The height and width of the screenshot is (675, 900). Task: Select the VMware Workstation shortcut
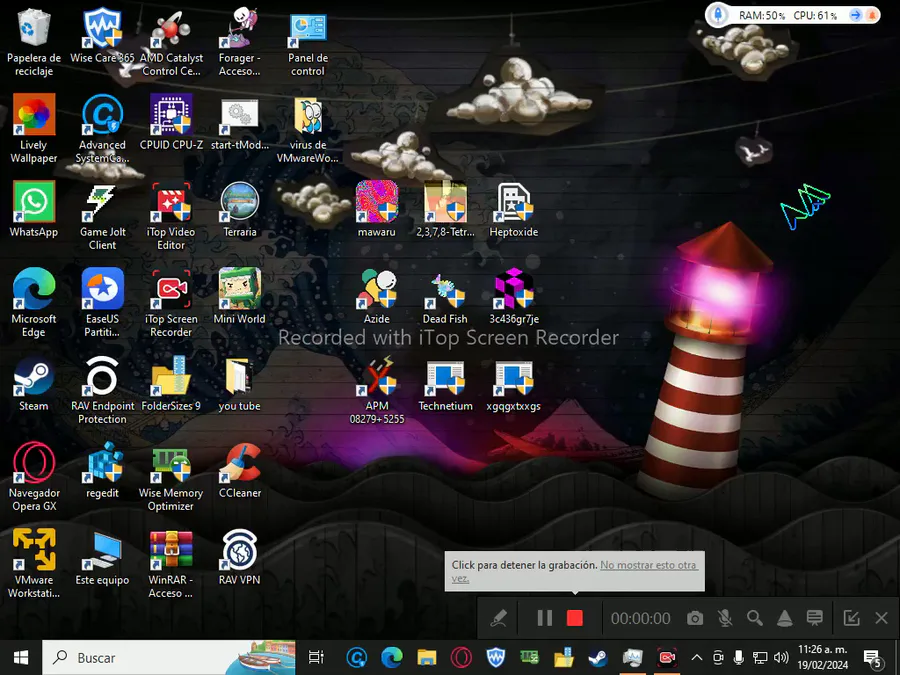click(34, 564)
